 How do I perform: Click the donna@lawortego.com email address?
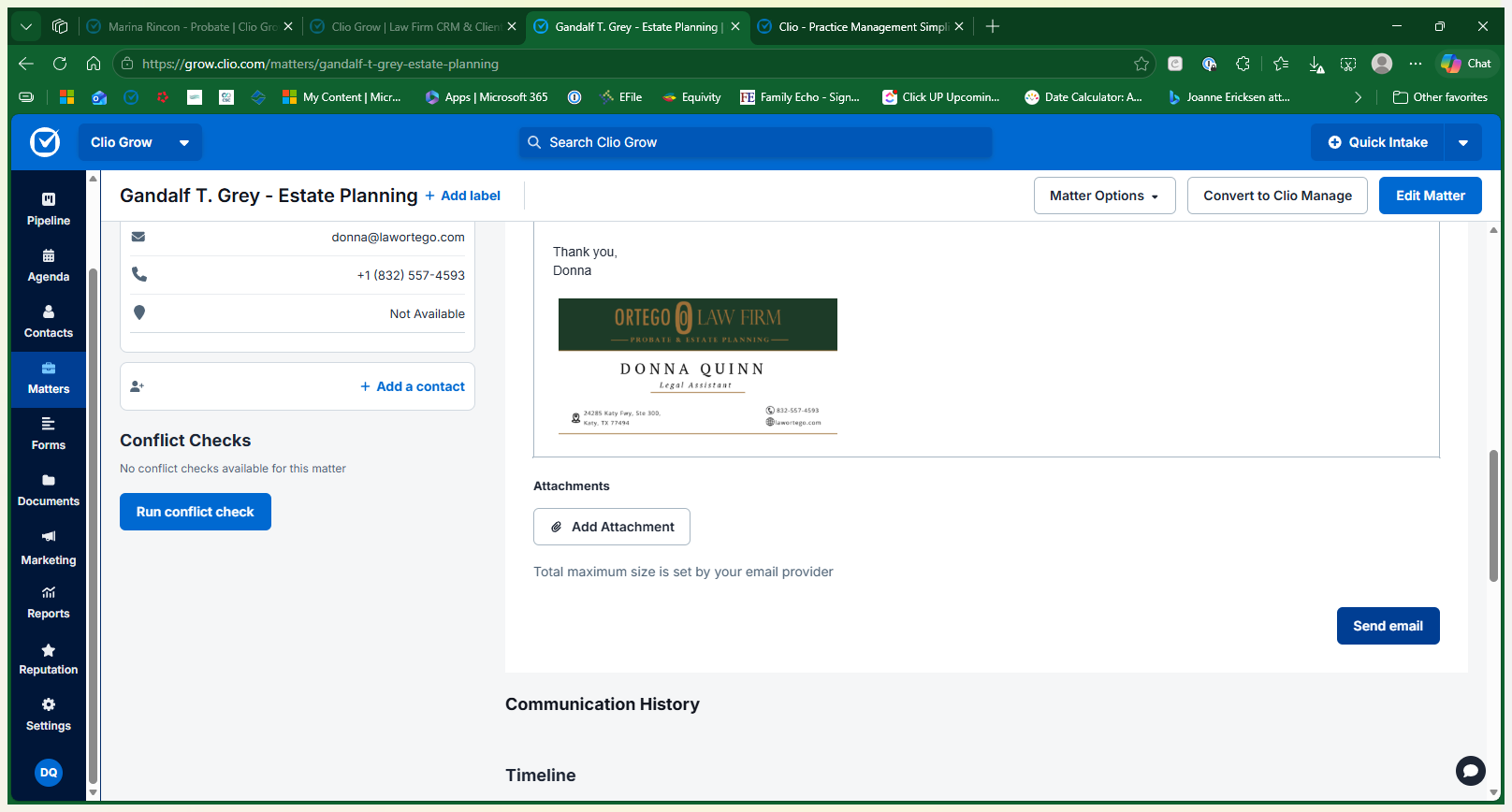pos(398,237)
